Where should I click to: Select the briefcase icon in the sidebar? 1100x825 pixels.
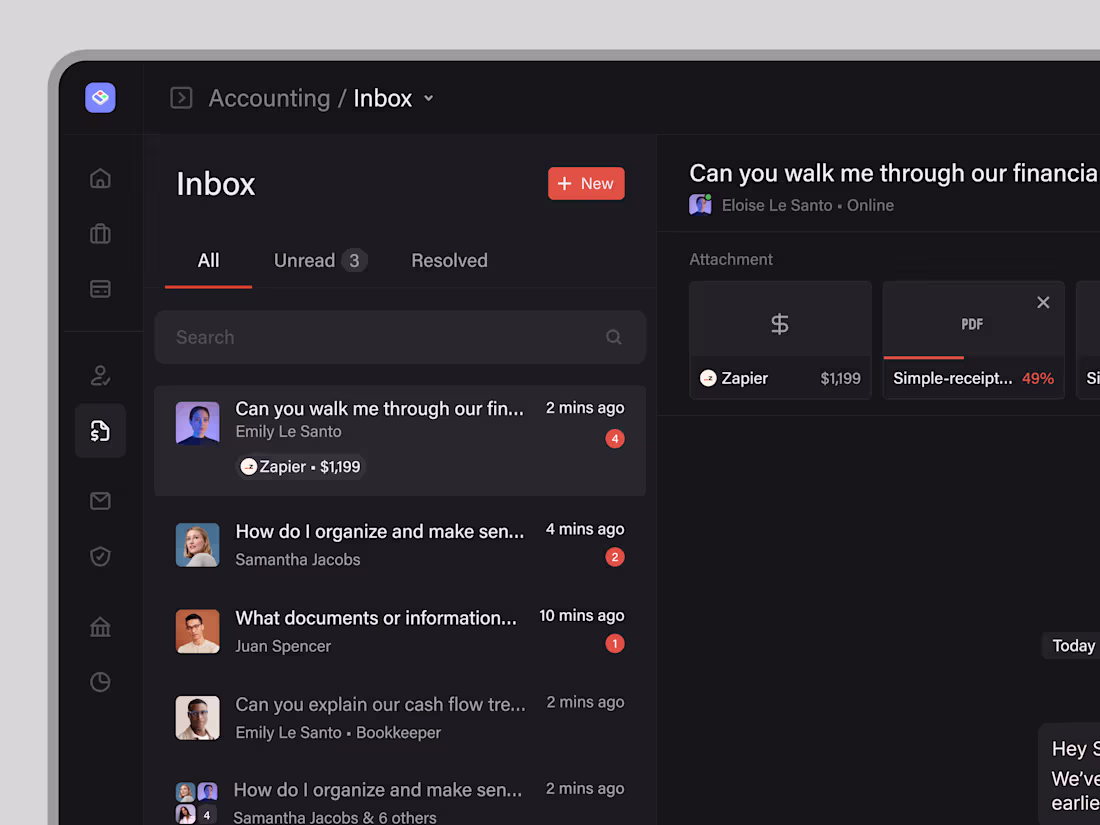point(100,233)
